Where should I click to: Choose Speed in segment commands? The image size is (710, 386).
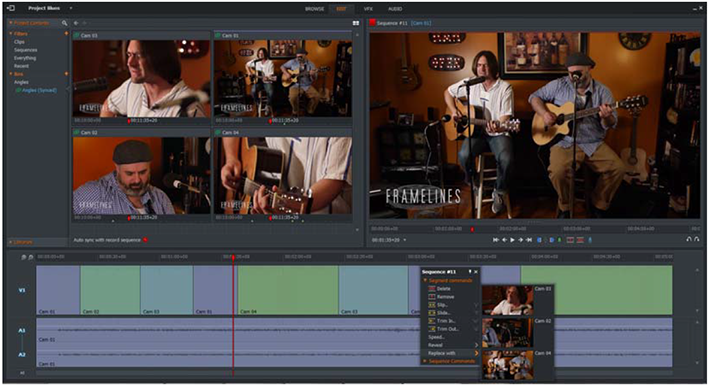(436, 337)
